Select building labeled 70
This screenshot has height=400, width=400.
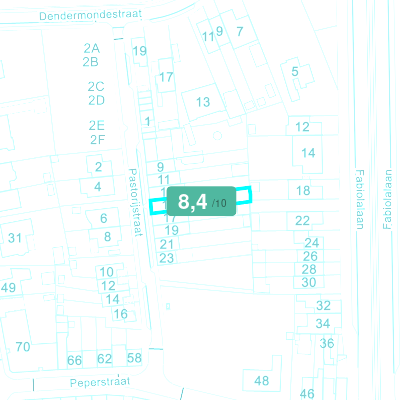pos(23,347)
